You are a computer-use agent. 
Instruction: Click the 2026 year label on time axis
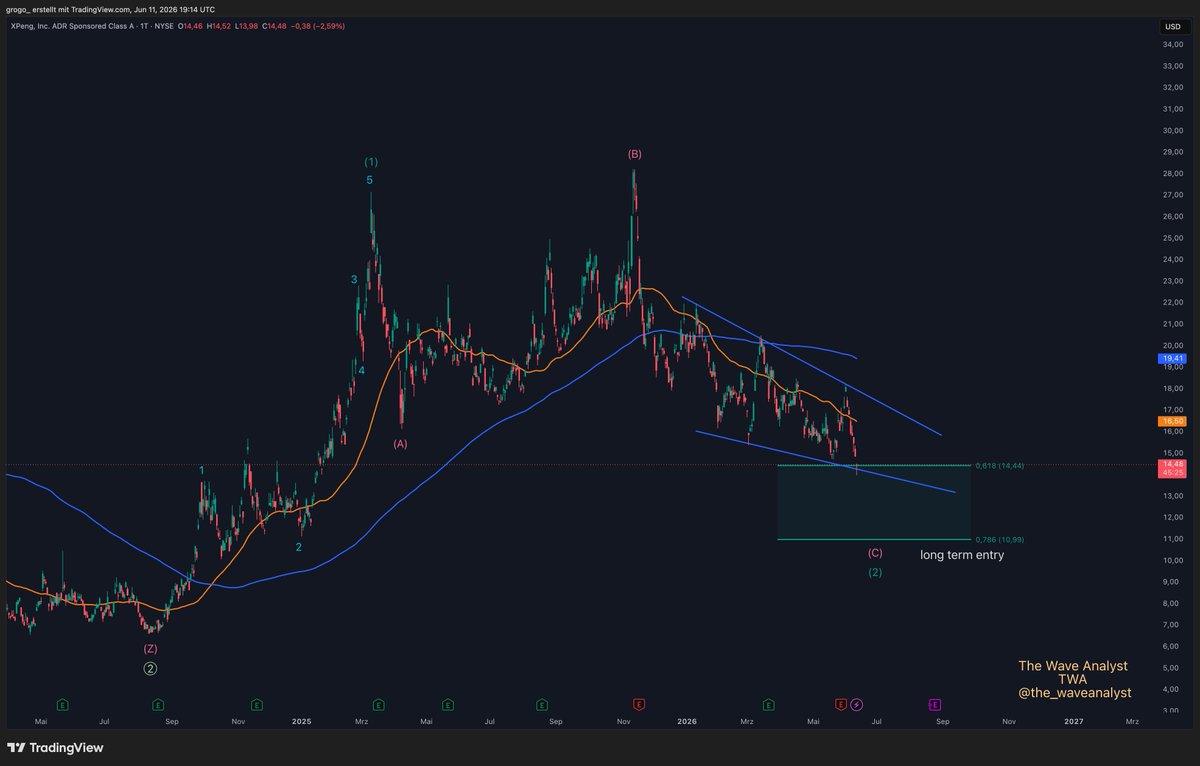[686, 721]
